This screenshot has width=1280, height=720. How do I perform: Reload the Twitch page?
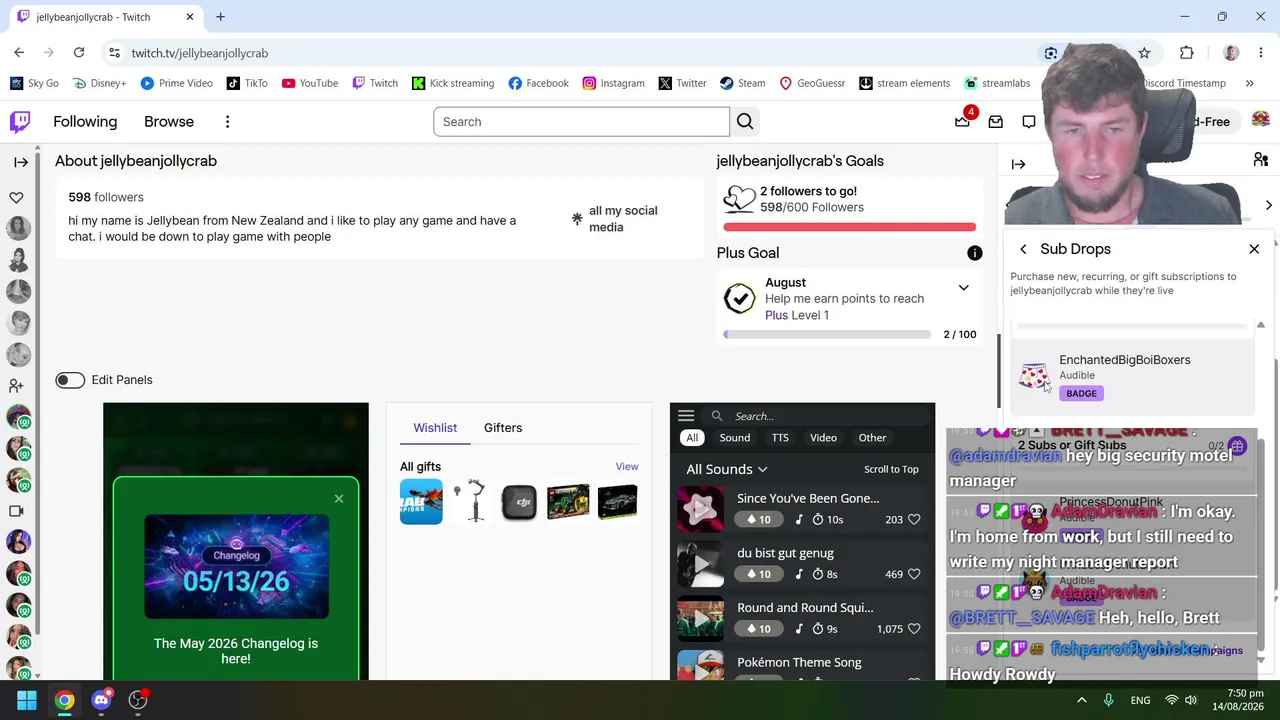[x=79, y=53]
